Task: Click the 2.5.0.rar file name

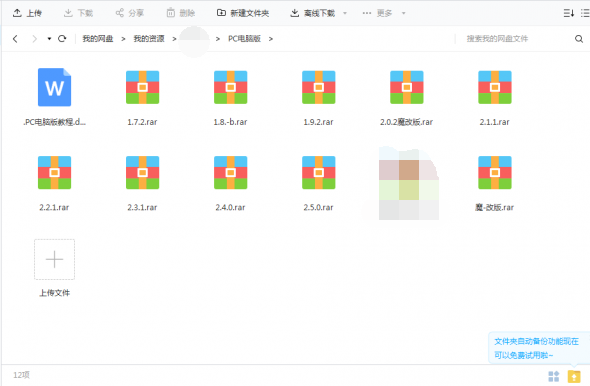Action: click(318, 207)
